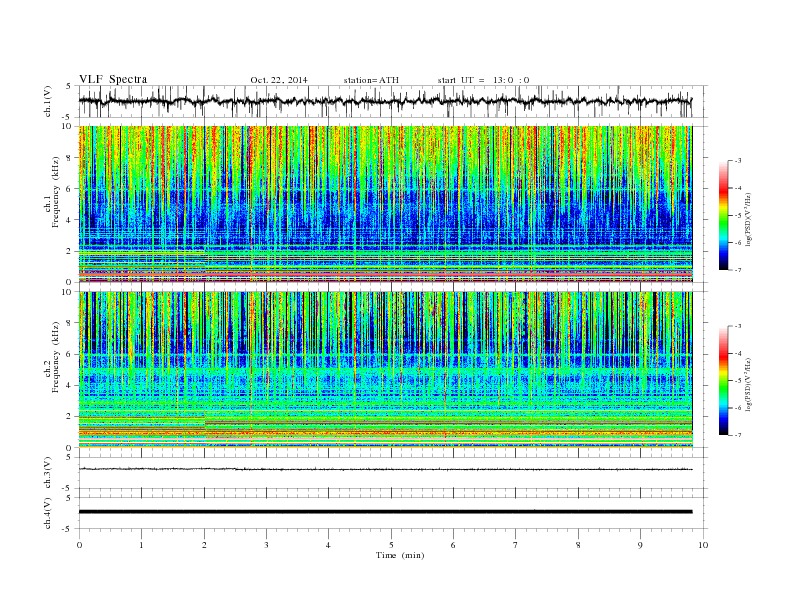Click the "0" tick on the time axis
Image resolution: width=792 pixels, height=612 pixels.
point(79,545)
